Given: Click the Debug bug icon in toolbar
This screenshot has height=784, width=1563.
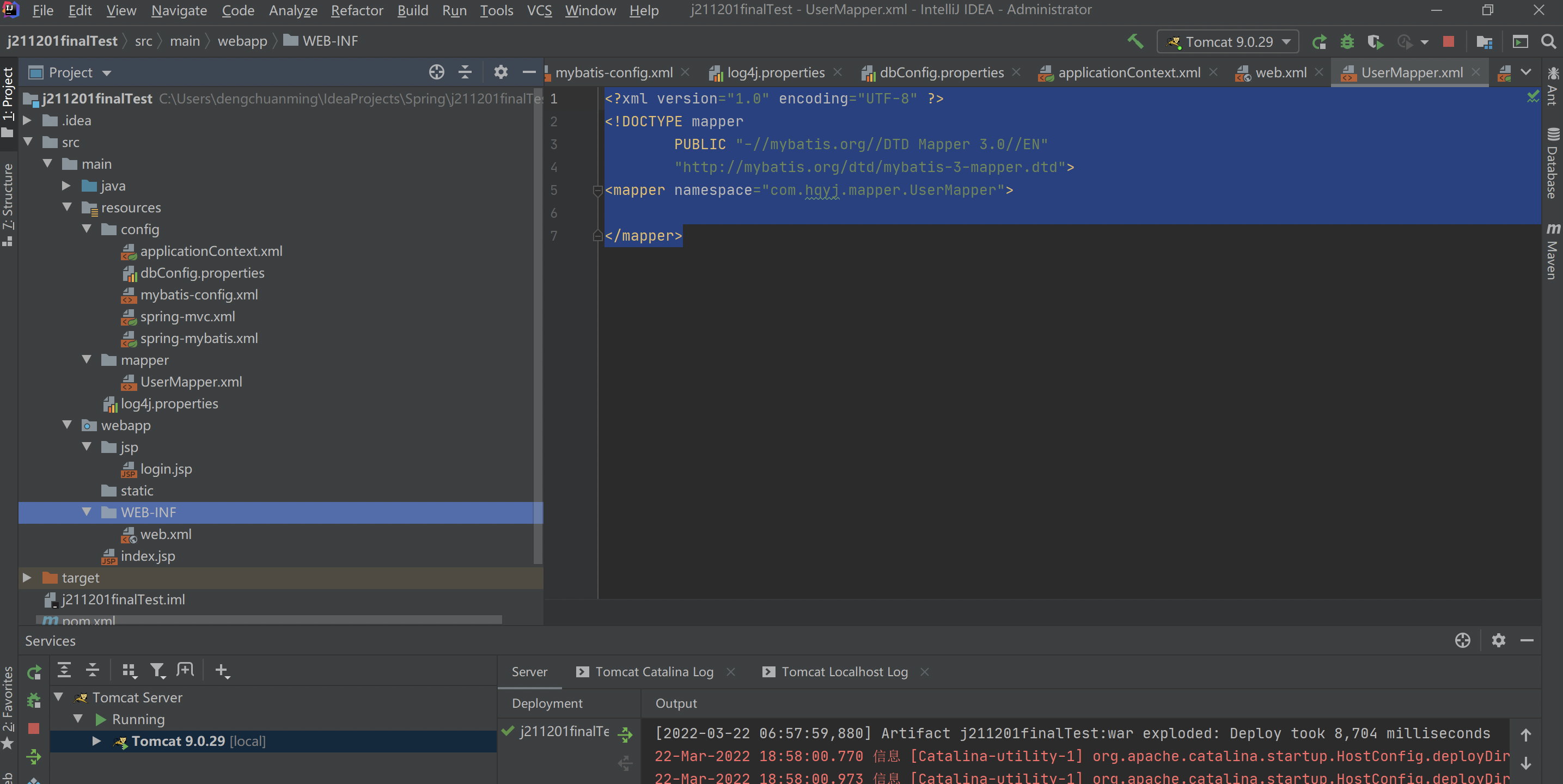Looking at the screenshot, I should pos(1347,41).
